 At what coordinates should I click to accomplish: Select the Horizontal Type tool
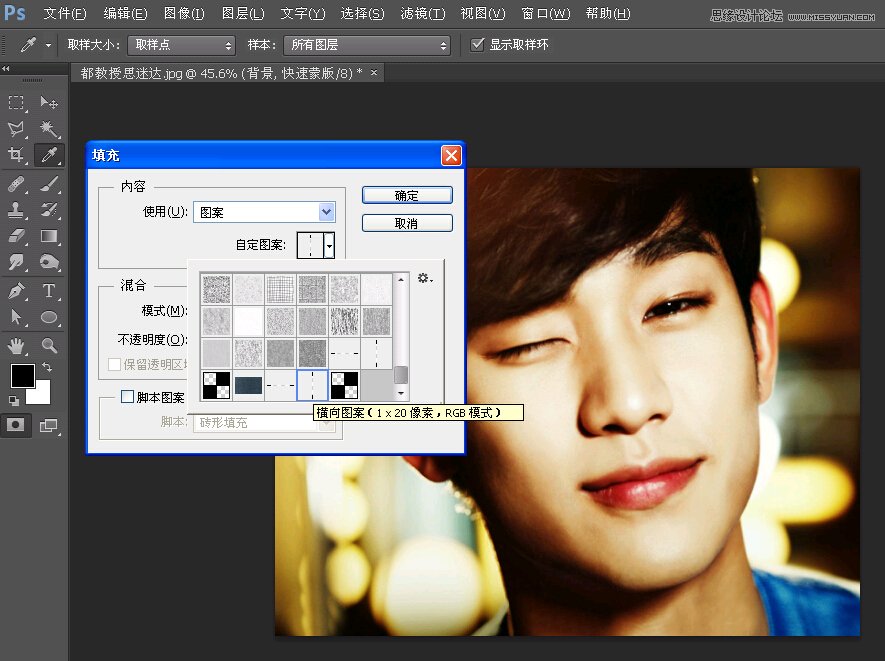click(49, 290)
